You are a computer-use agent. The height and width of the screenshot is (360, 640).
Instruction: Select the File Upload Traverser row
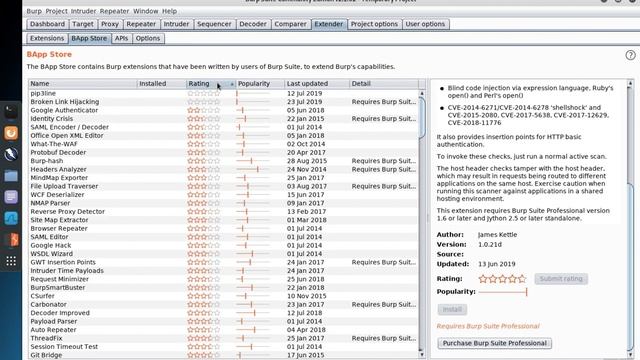point(223,186)
